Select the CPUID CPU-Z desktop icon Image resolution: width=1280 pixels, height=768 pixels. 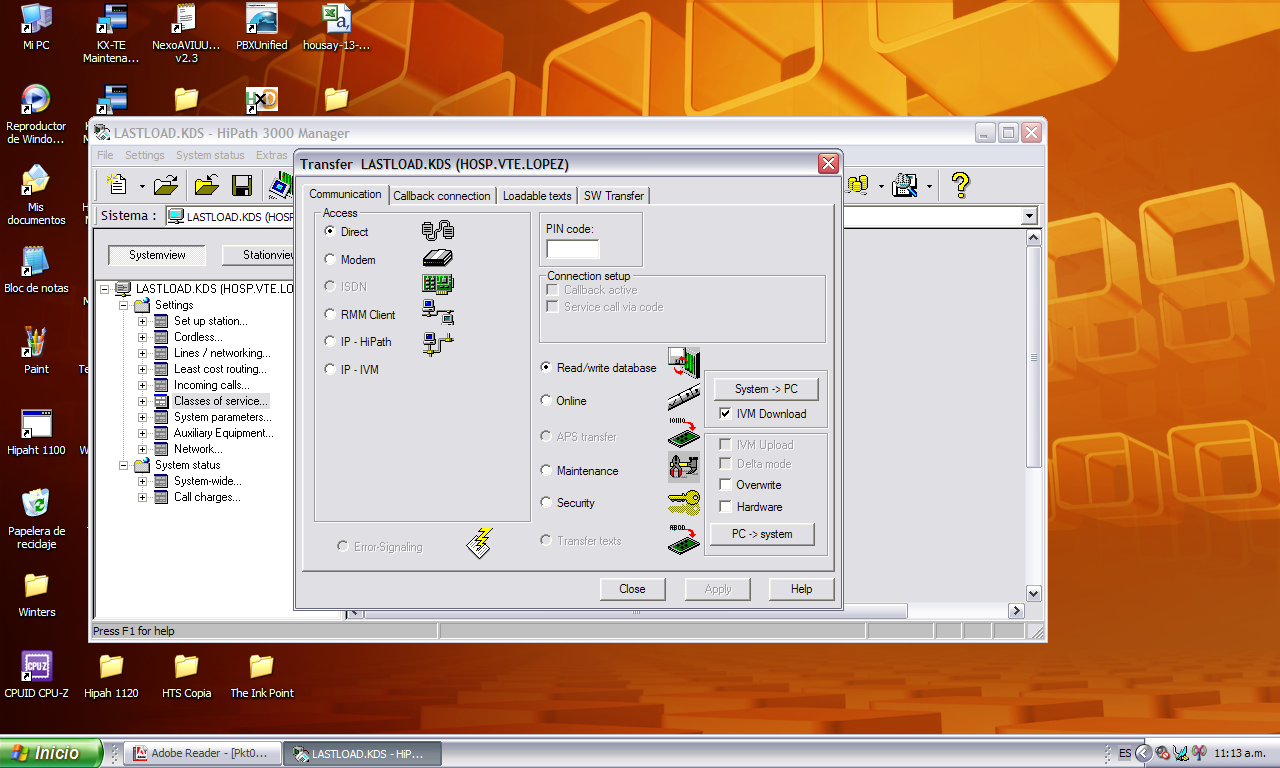(37, 675)
